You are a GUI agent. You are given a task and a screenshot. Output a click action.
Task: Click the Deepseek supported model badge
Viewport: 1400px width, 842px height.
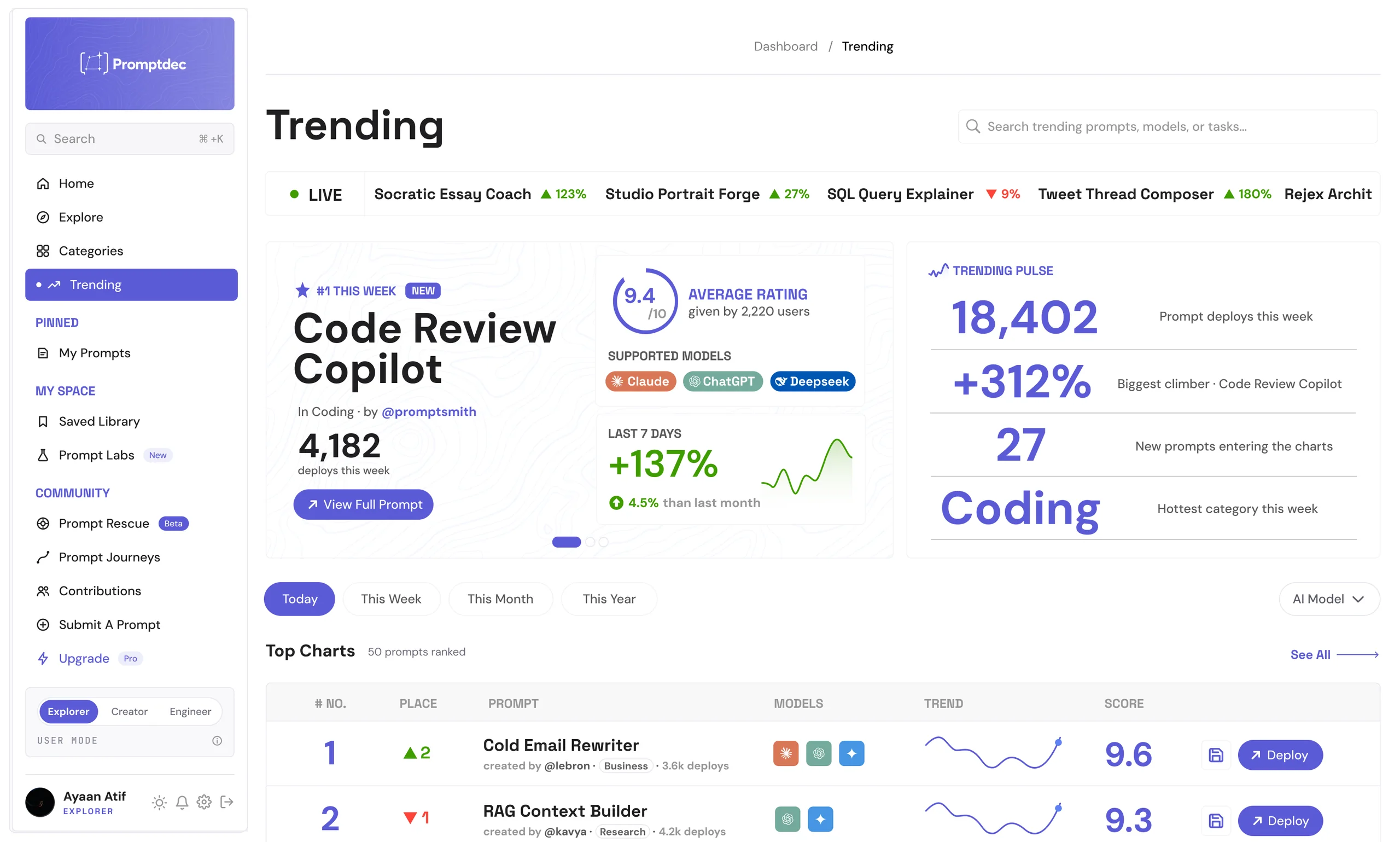[812, 381]
